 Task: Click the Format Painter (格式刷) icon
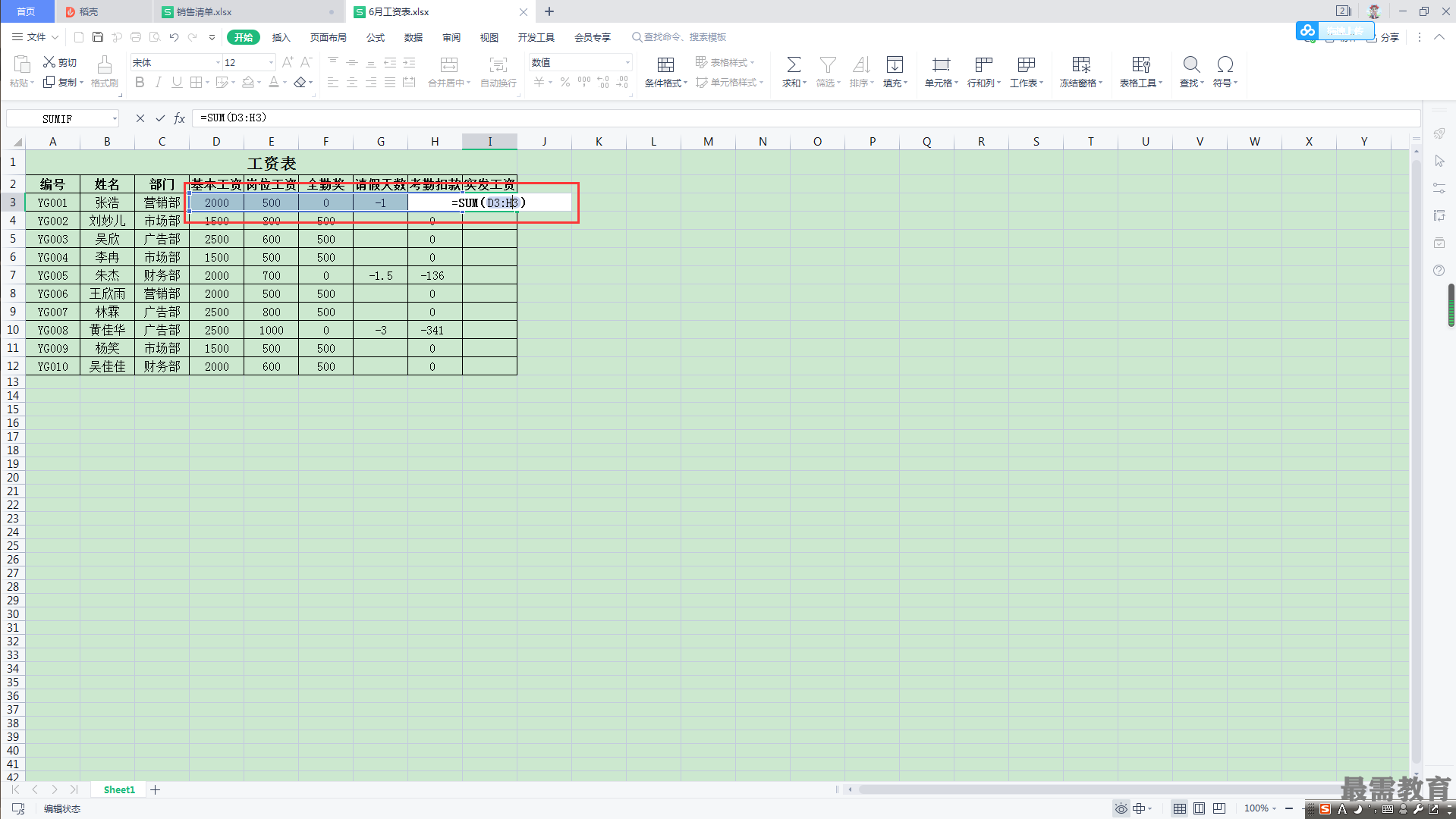pos(105,64)
